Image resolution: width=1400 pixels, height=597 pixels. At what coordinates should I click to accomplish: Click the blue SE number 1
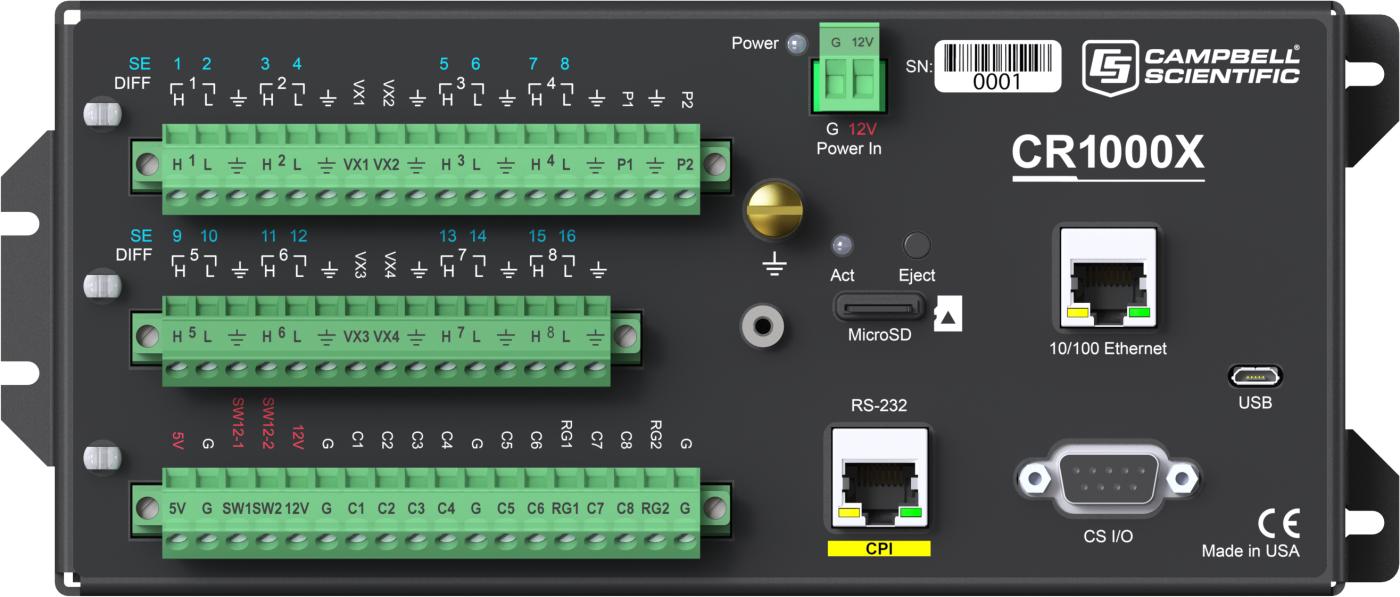pos(177,64)
